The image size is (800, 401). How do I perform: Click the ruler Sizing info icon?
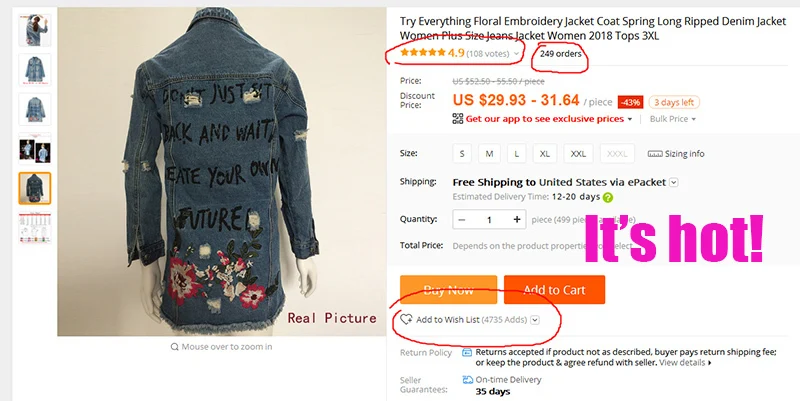655,154
